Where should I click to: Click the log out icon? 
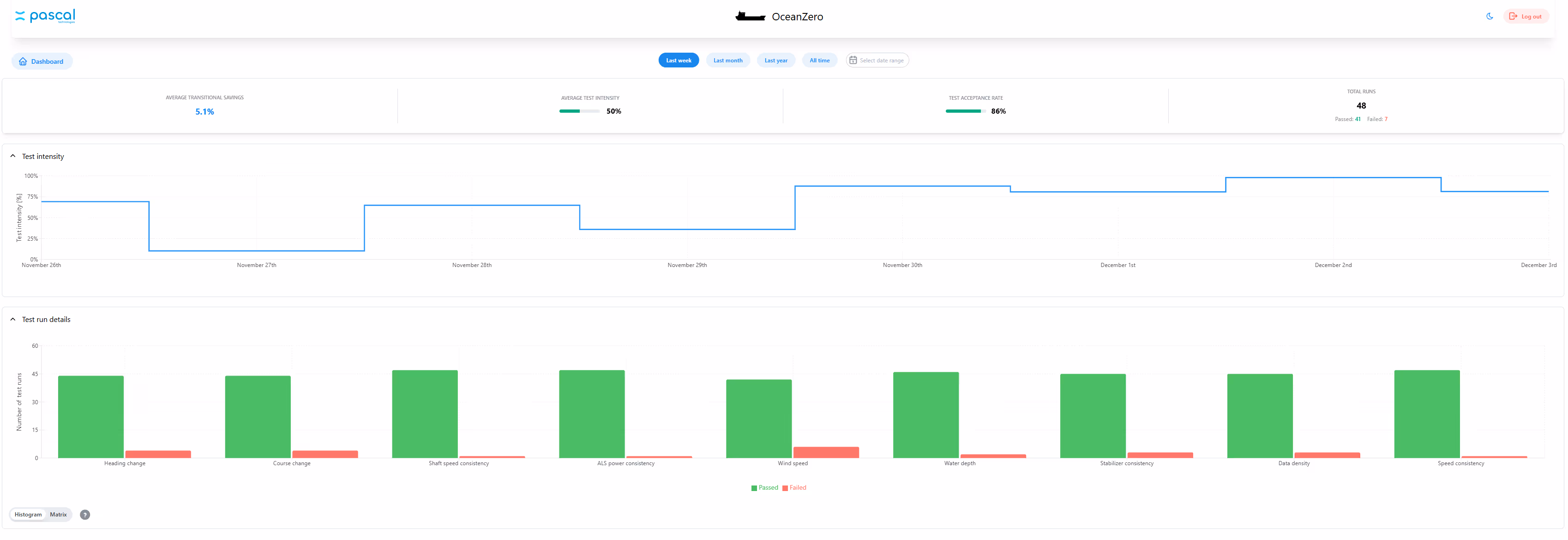coord(1514,16)
